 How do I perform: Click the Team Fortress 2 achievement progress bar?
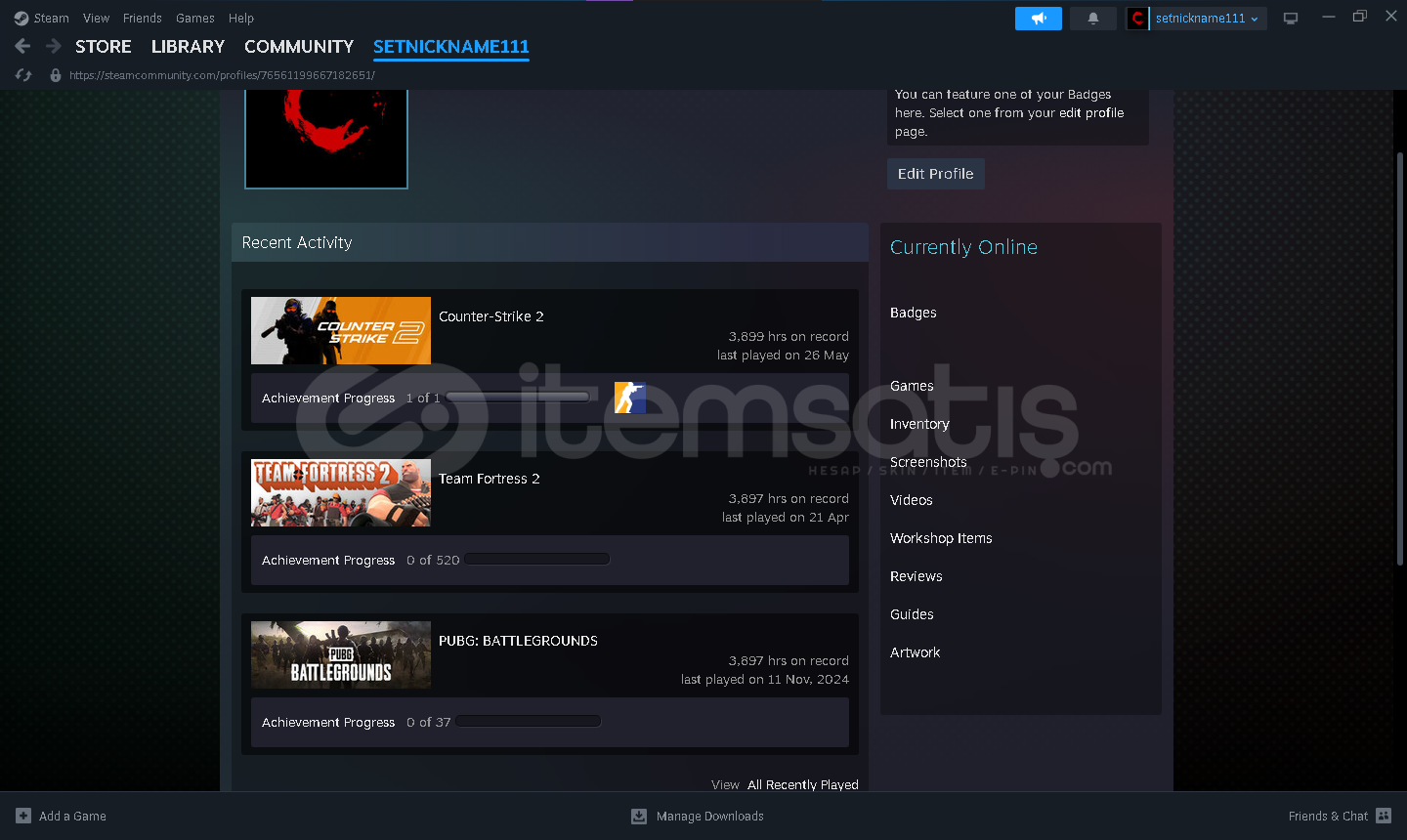[536, 560]
